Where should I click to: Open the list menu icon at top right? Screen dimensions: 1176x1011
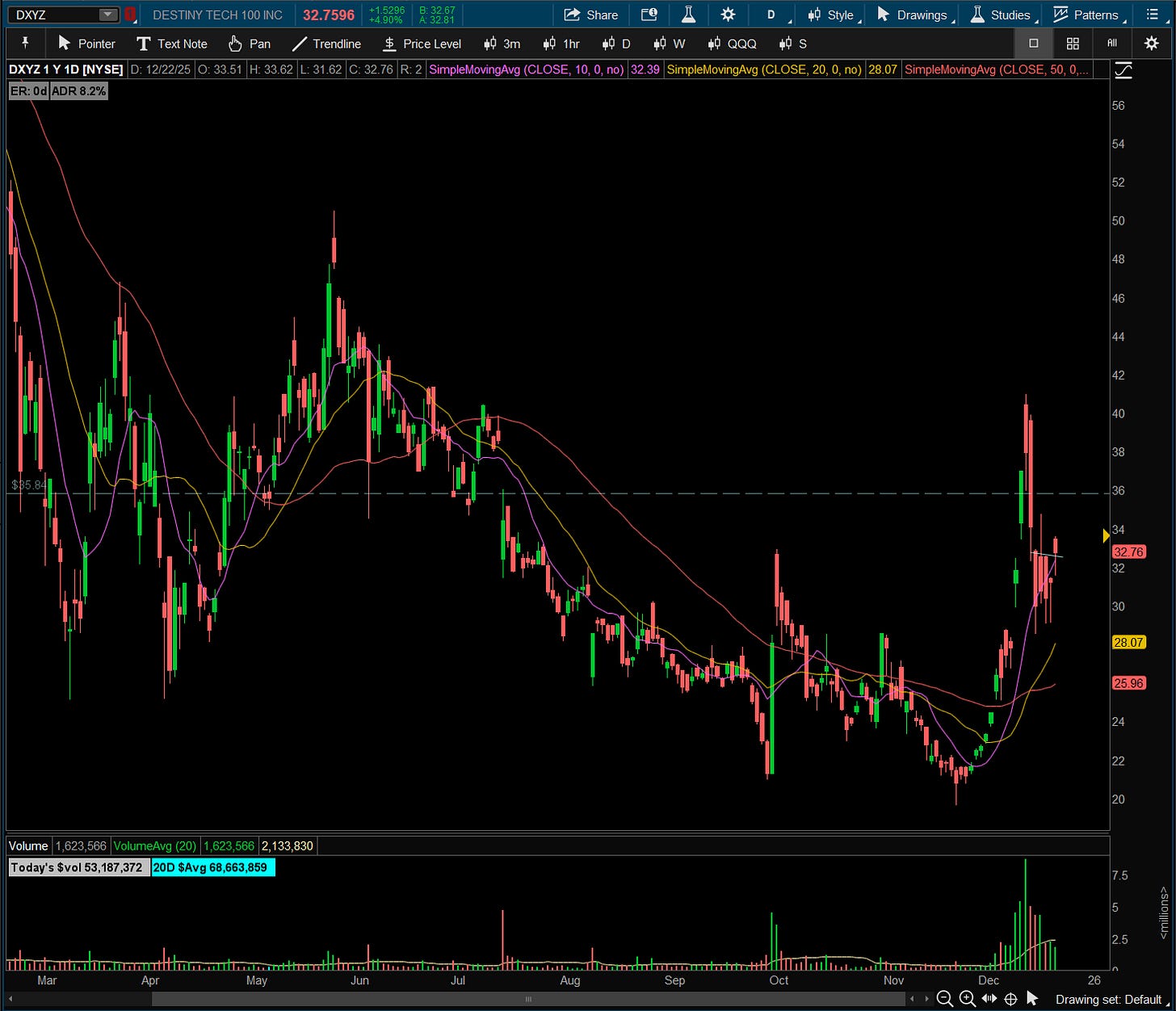click(x=1153, y=15)
